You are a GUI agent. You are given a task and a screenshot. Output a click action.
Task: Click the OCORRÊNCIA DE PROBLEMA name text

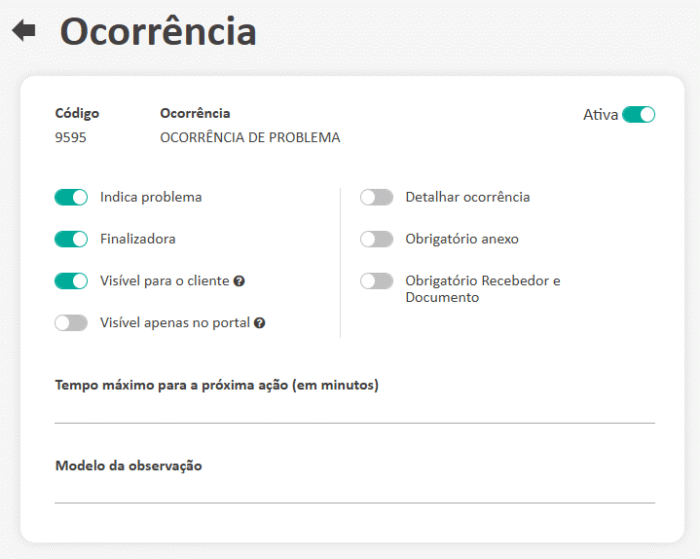click(x=250, y=138)
